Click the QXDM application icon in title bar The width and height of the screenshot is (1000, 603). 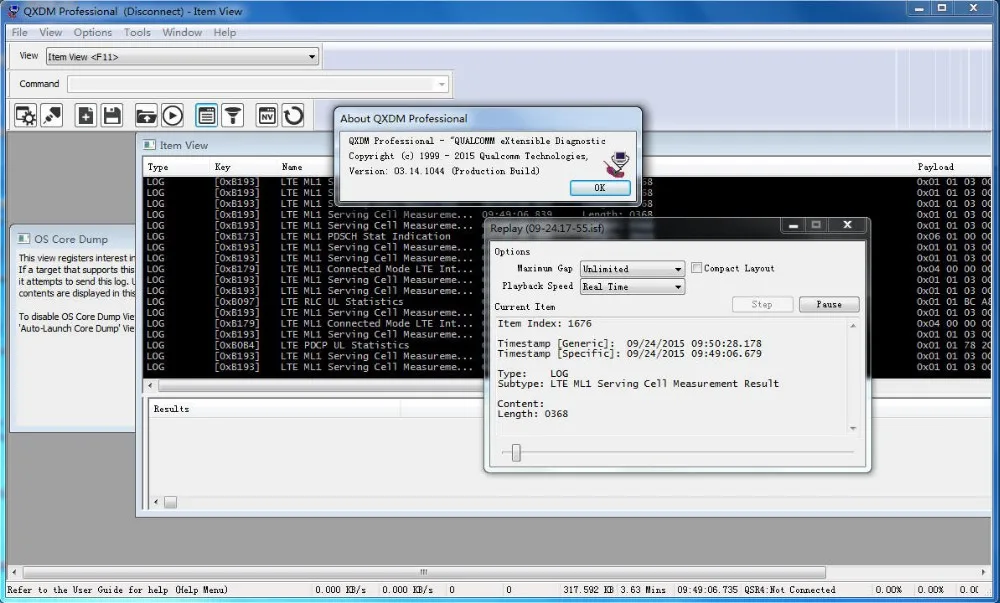[x=13, y=11]
